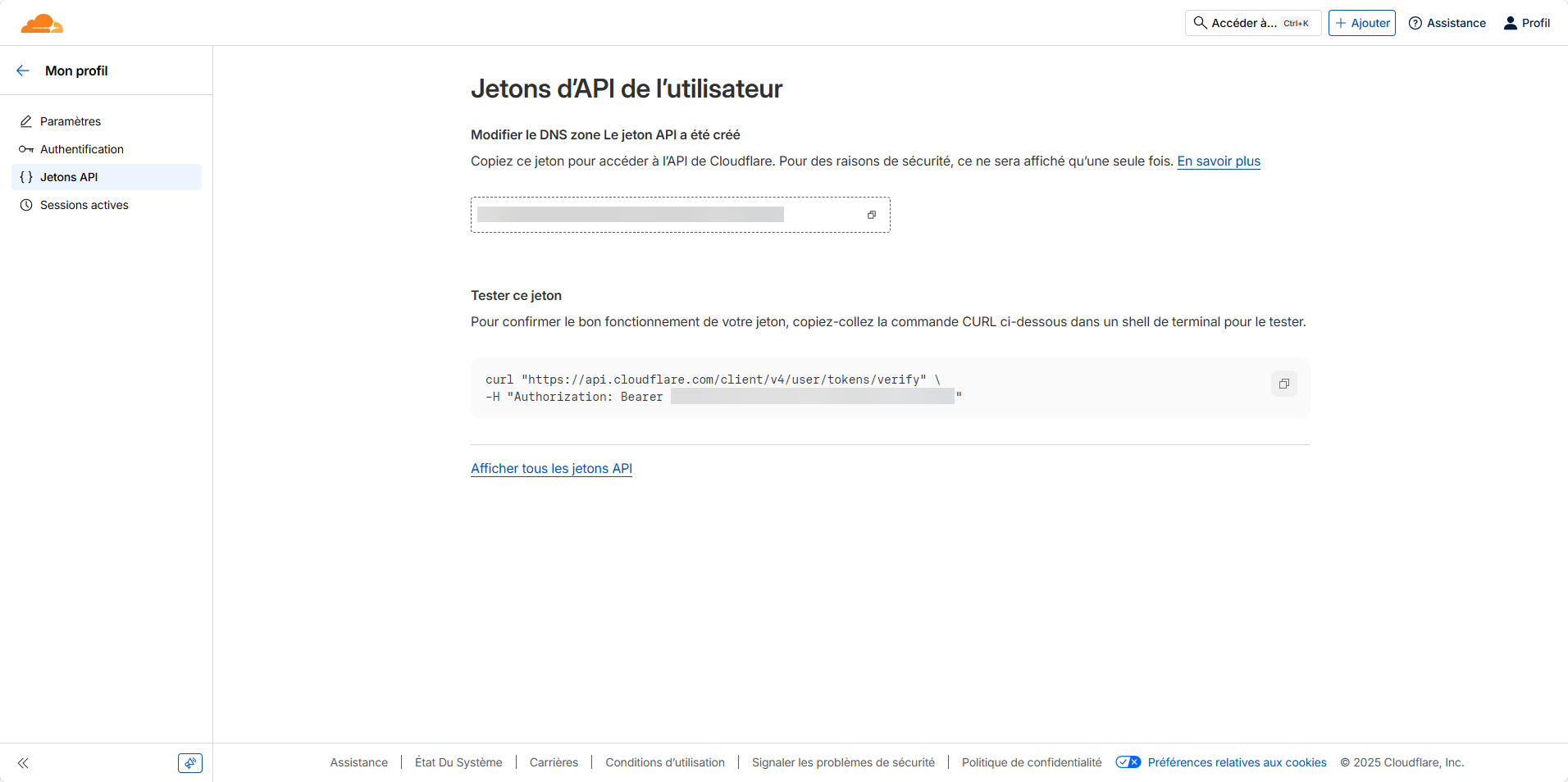Select Jetons API in the sidebar
1568x782 pixels.
[69, 177]
